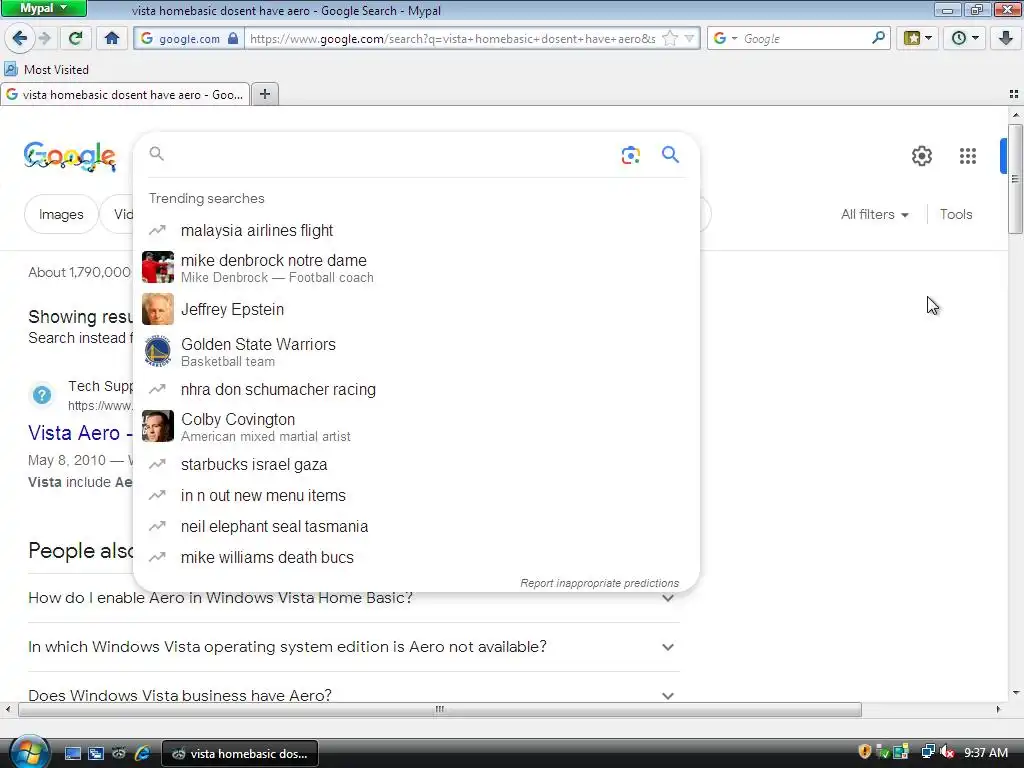Click the network connection tray icon
The image size is (1024, 768).
927,752
